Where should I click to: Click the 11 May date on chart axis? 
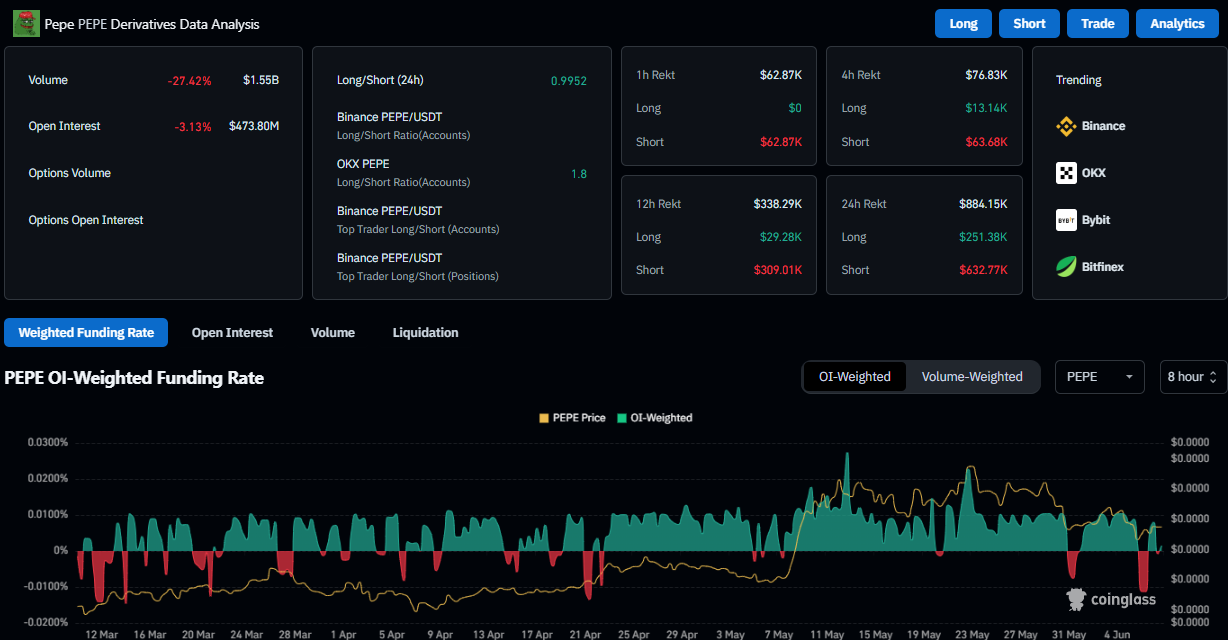[x=826, y=634]
